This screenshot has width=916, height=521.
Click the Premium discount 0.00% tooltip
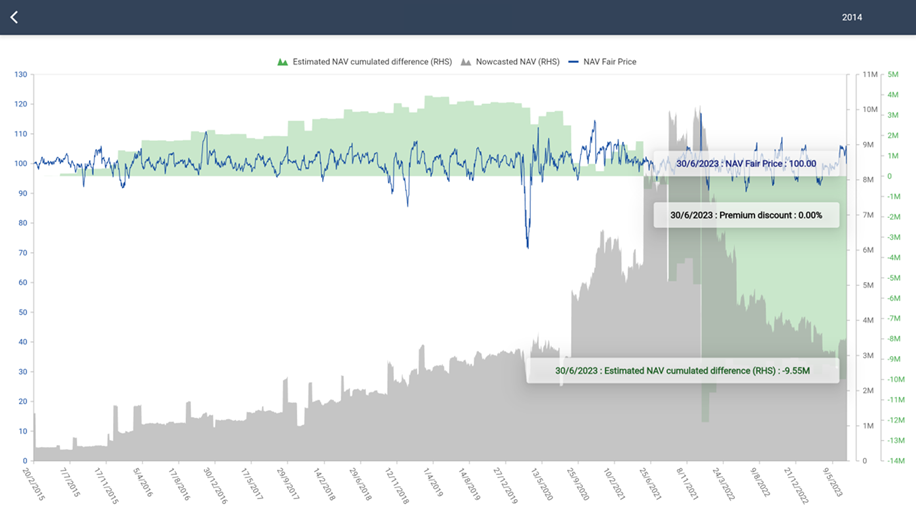click(745, 215)
